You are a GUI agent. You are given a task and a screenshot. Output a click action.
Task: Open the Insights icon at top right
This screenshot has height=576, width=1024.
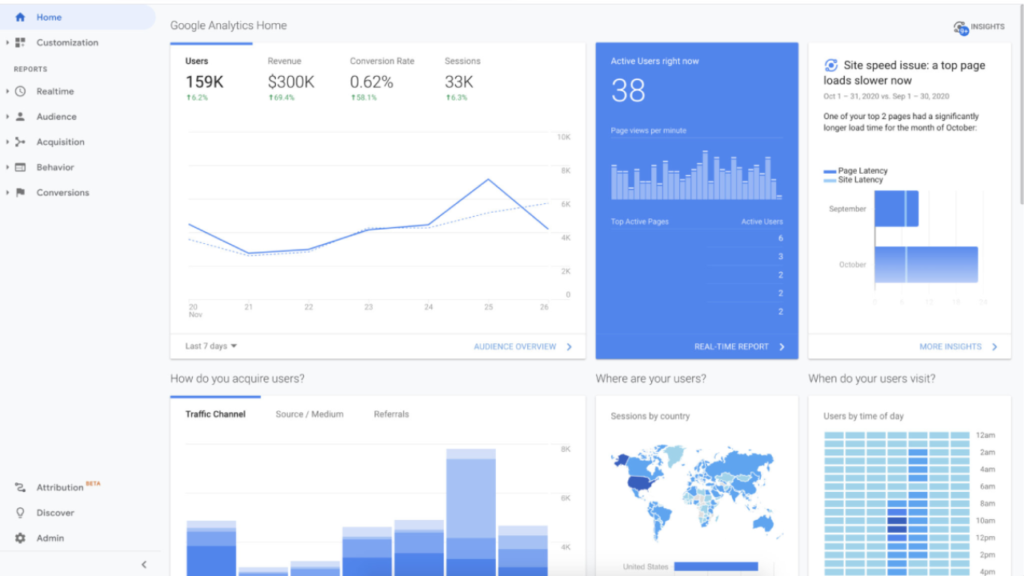coord(961,27)
